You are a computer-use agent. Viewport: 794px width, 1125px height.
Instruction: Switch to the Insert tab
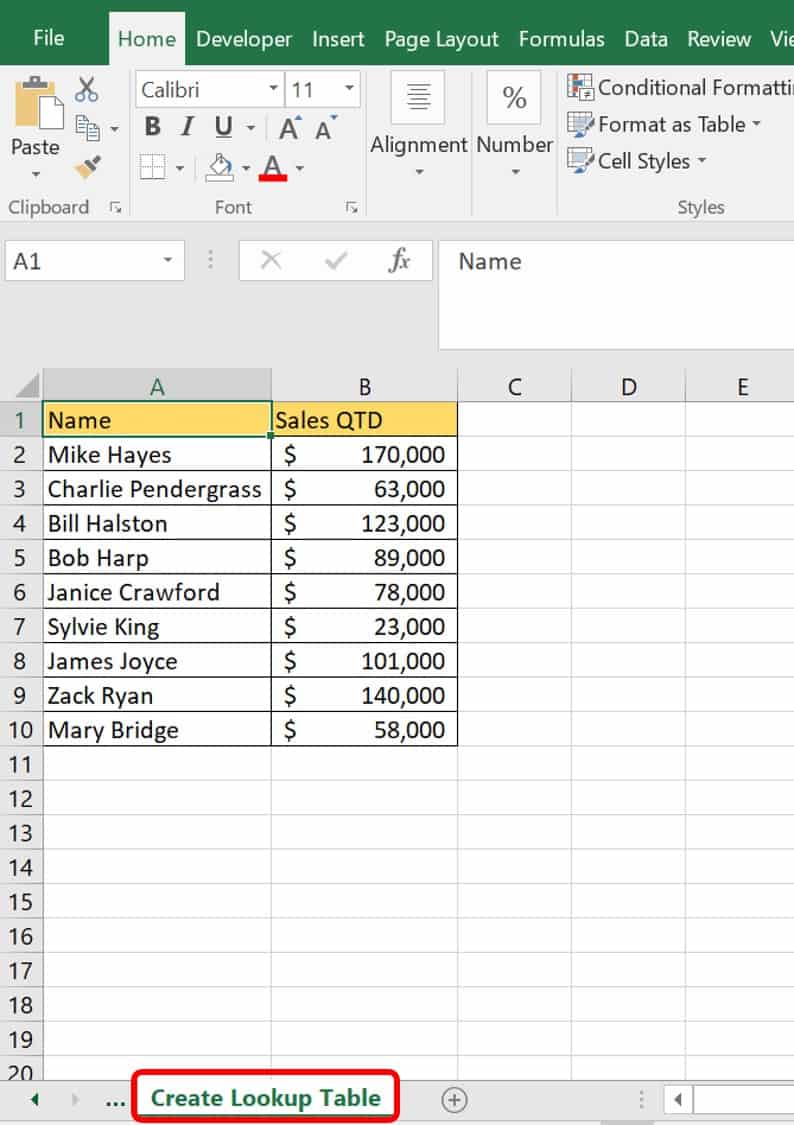coord(338,39)
